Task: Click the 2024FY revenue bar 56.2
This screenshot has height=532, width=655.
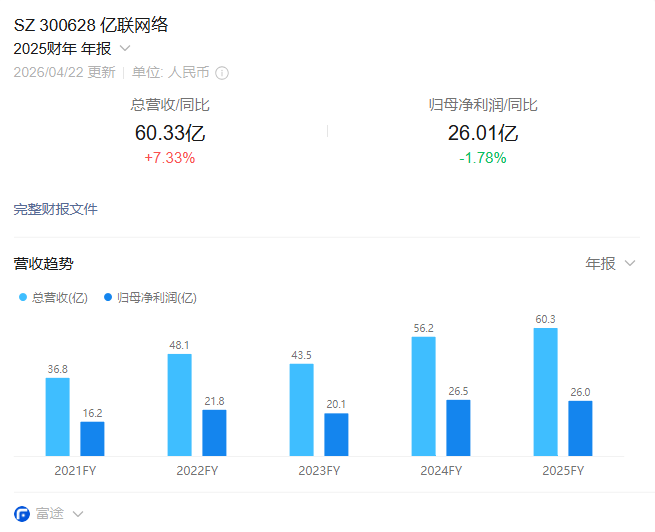Action: point(424,396)
